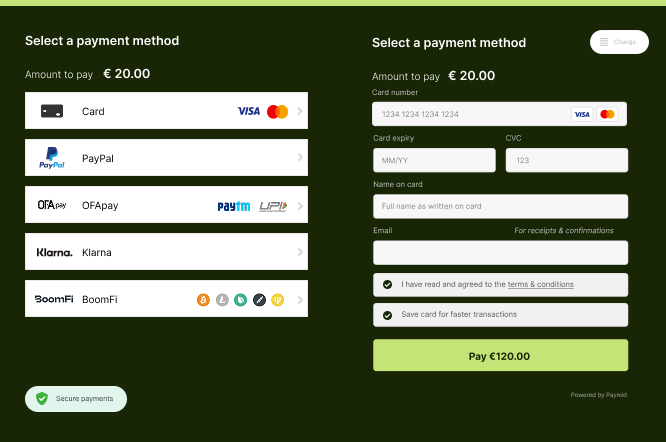The width and height of the screenshot is (666, 442).
Task: Open the BoomFi option chevron
Action: point(300,300)
